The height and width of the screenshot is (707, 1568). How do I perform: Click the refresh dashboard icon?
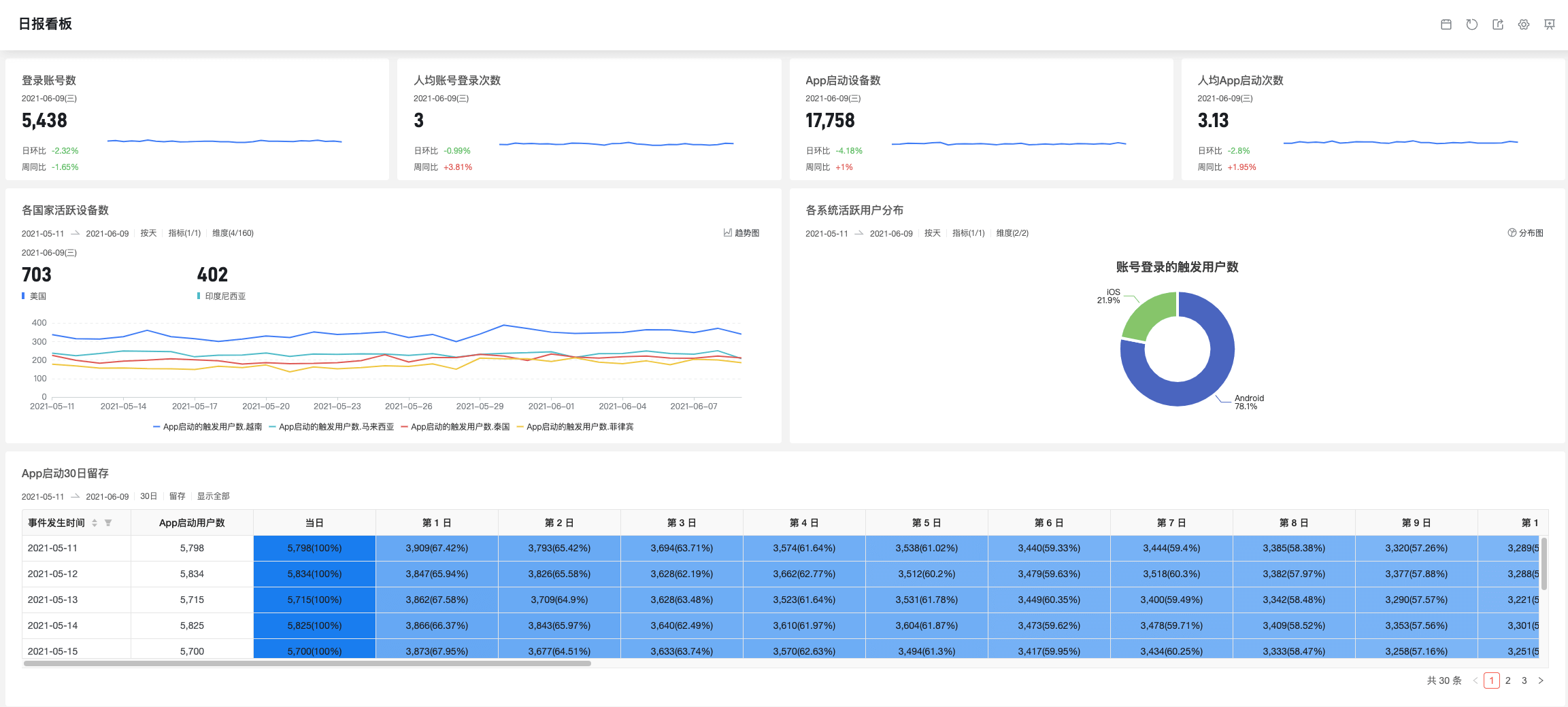[1472, 24]
